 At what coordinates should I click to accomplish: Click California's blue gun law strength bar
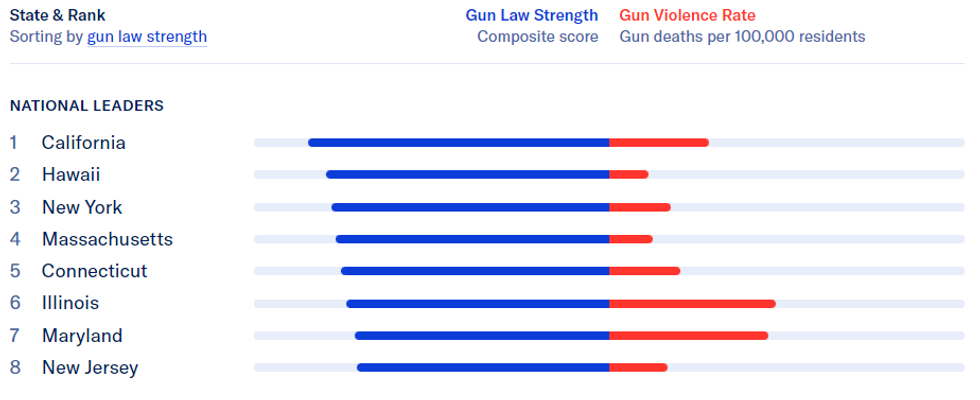(459, 143)
